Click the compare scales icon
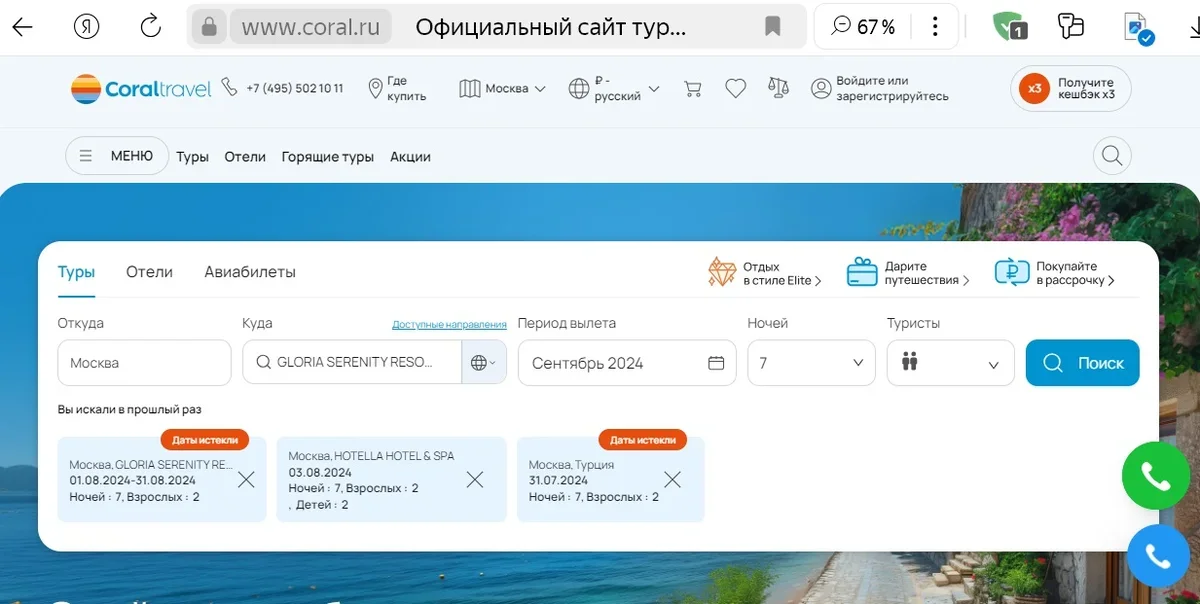Image resolution: width=1200 pixels, height=604 pixels. [x=778, y=88]
